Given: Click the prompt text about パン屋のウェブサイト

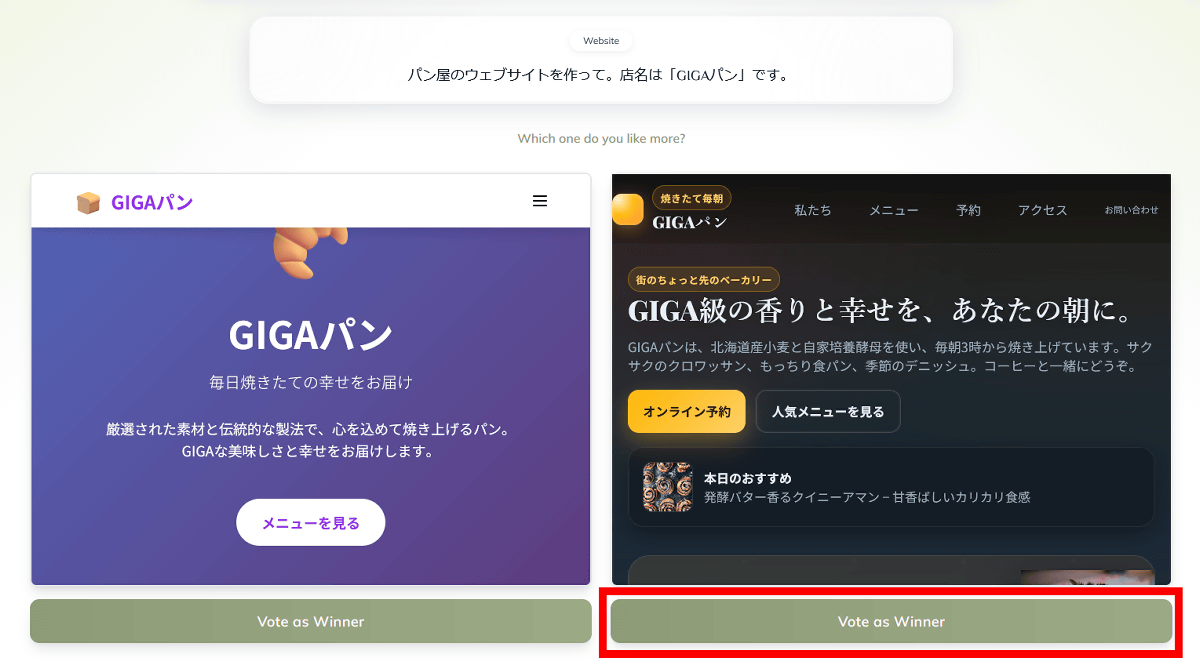Looking at the screenshot, I should [598, 75].
